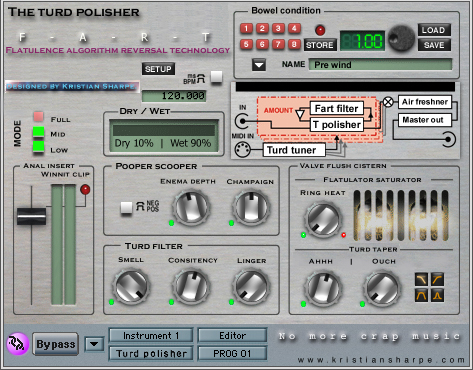Click the purple plugin logo icon

point(18,344)
